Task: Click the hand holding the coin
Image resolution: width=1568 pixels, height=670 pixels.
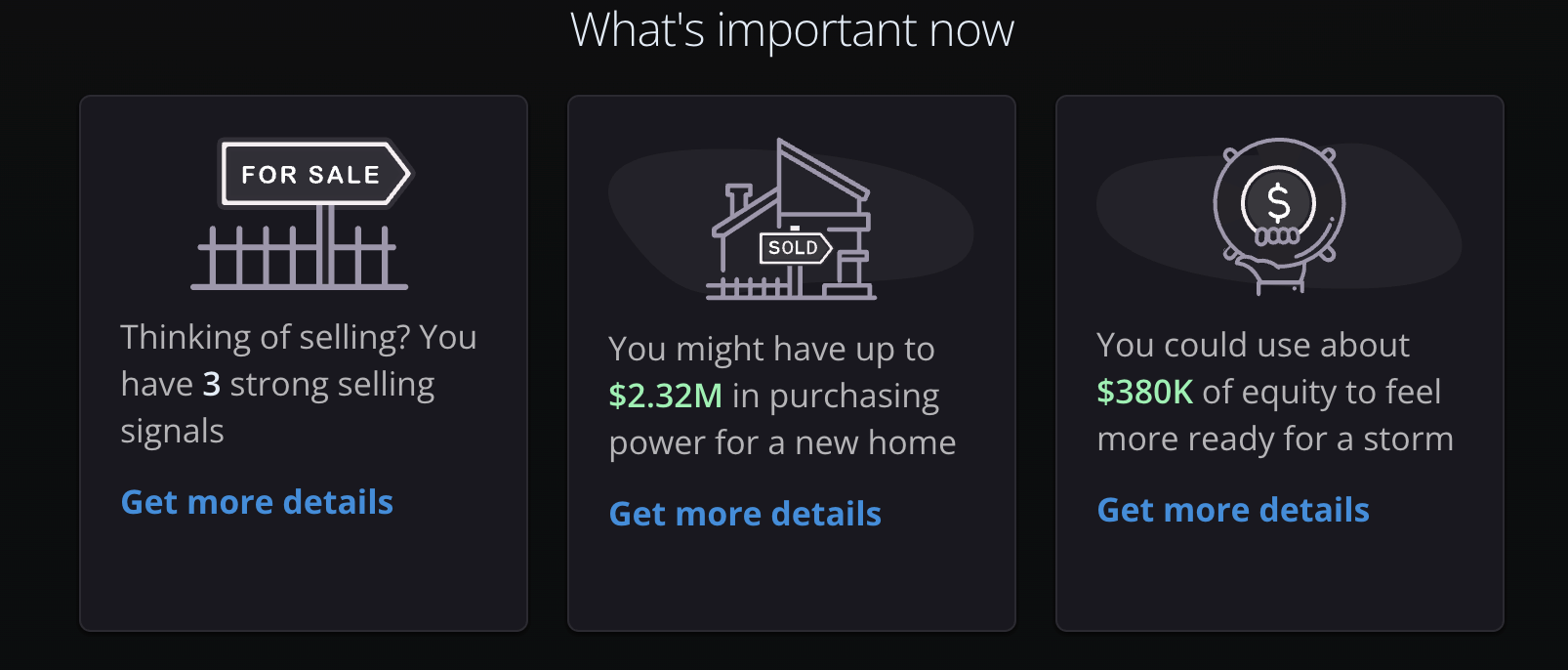Action: point(1277,273)
